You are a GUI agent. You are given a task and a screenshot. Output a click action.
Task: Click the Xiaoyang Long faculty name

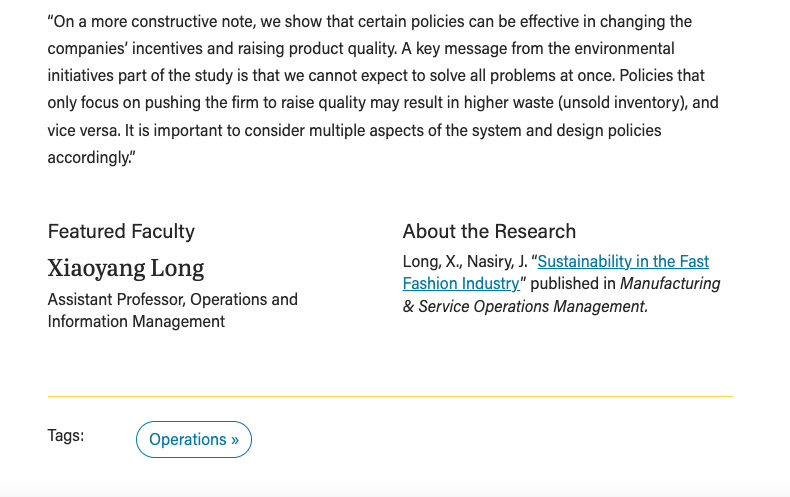pos(126,268)
